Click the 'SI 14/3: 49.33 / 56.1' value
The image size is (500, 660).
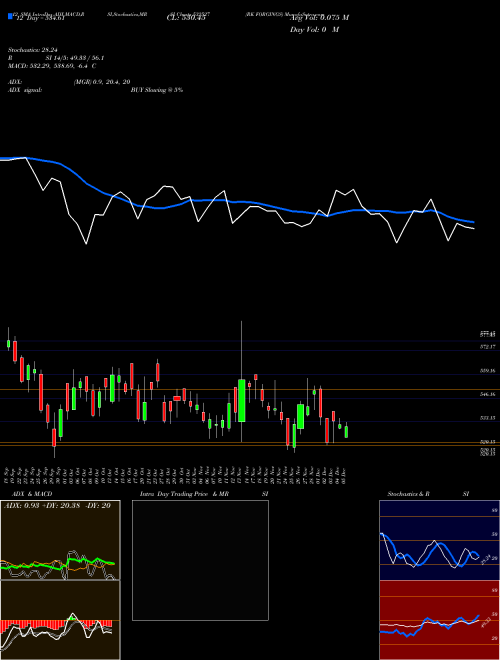pyautogui.click(x=75, y=58)
